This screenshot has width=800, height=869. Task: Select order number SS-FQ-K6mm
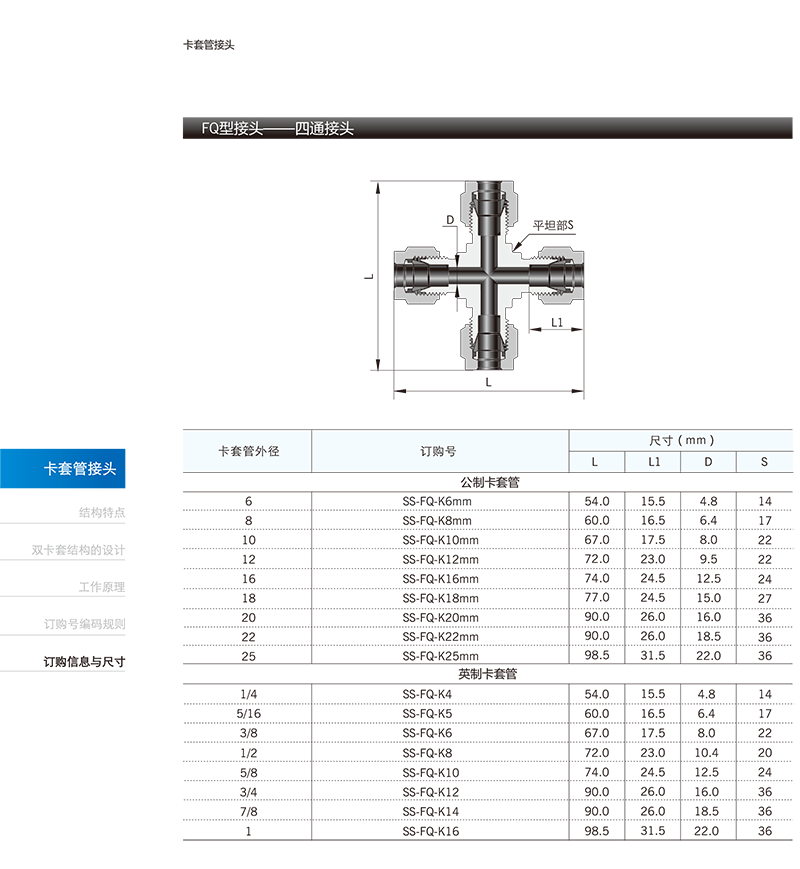click(x=437, y=502)
